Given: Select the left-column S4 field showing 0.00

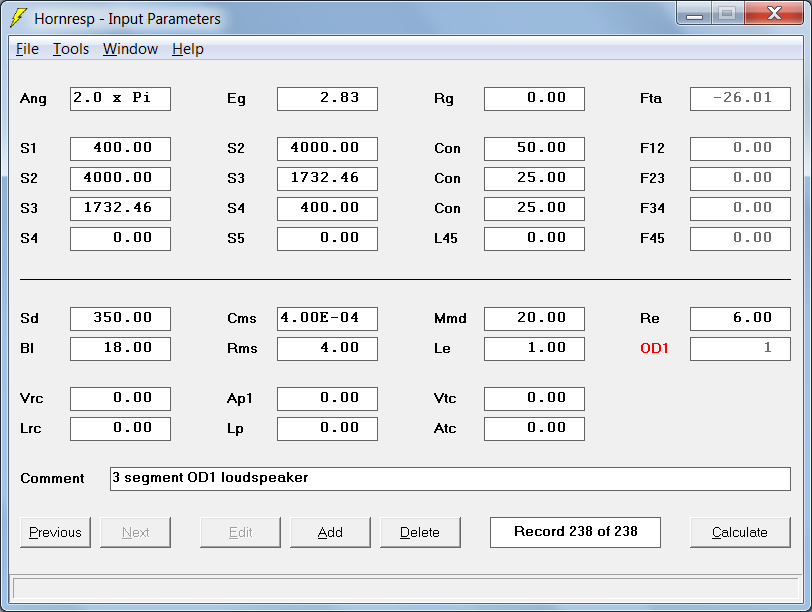Looking at the screenshot, I should [120, 239].
